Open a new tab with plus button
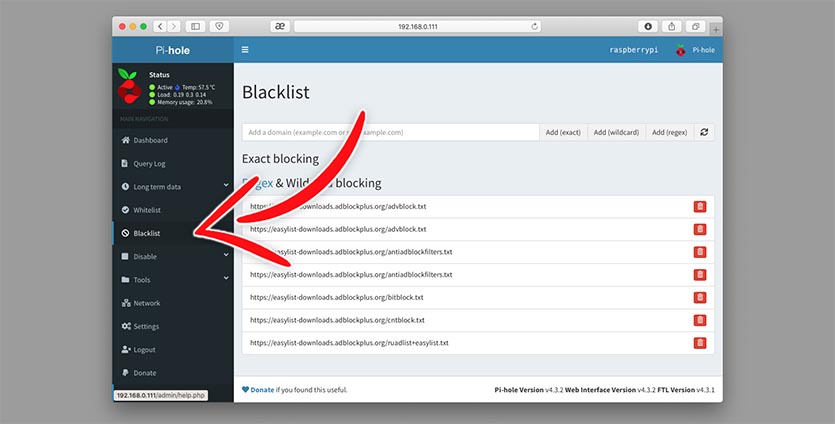The image size is (835, 424). [716, 29]
